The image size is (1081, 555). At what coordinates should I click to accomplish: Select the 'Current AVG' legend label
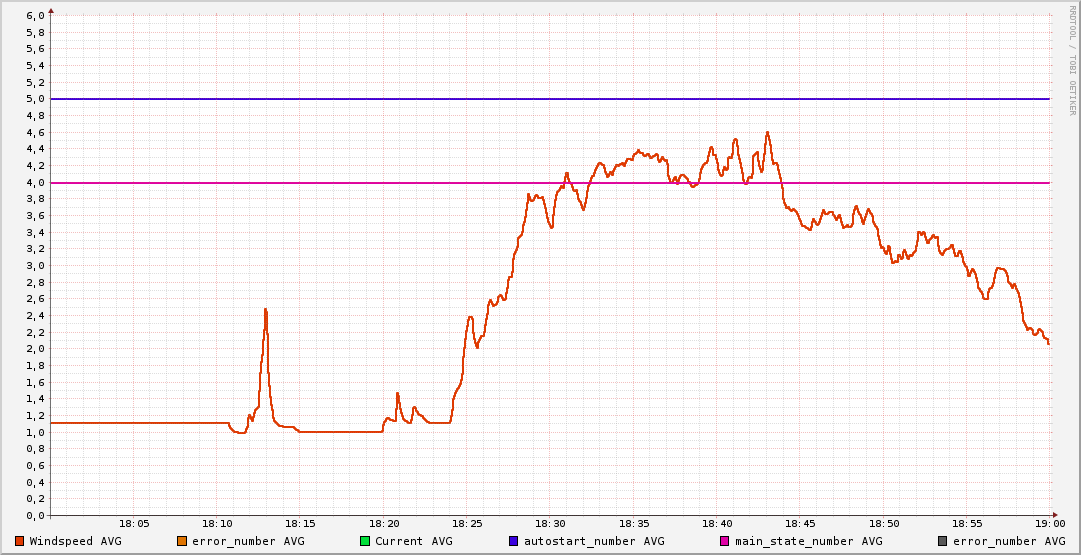click(x=413, y=541)
